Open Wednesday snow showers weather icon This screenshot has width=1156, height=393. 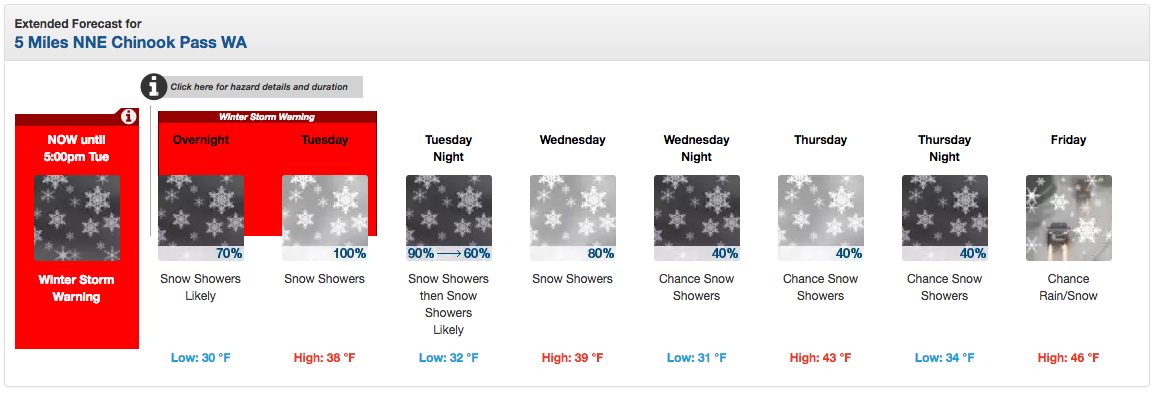point(572,218)
